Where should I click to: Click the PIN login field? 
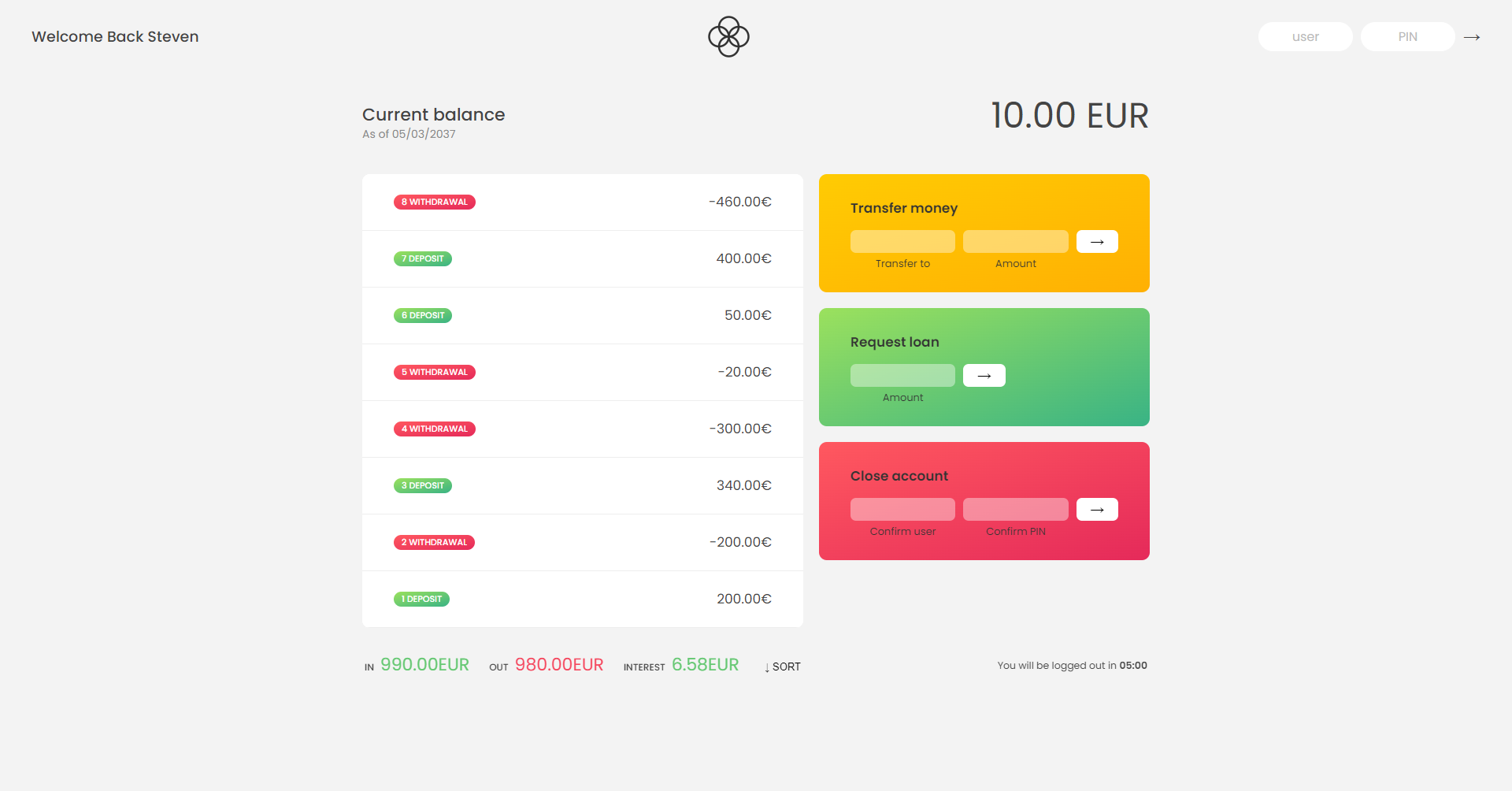(x=1408, y=36)
